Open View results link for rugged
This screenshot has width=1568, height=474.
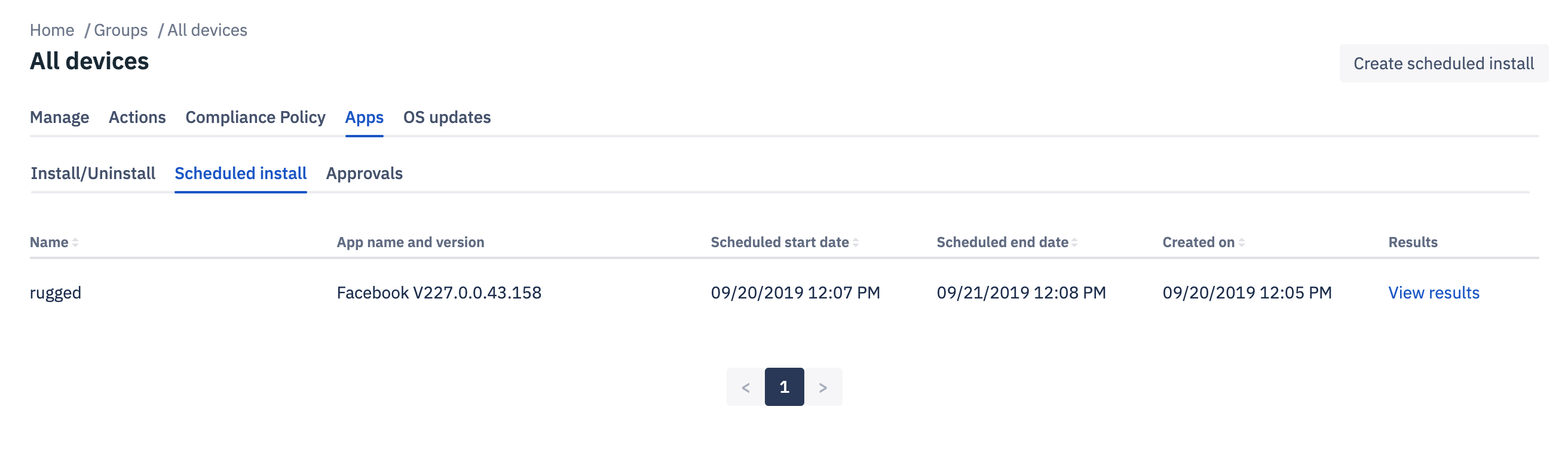1434,293
